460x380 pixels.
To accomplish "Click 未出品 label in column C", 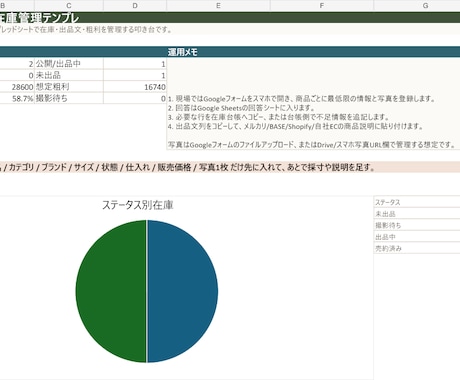I will point(69,75).
